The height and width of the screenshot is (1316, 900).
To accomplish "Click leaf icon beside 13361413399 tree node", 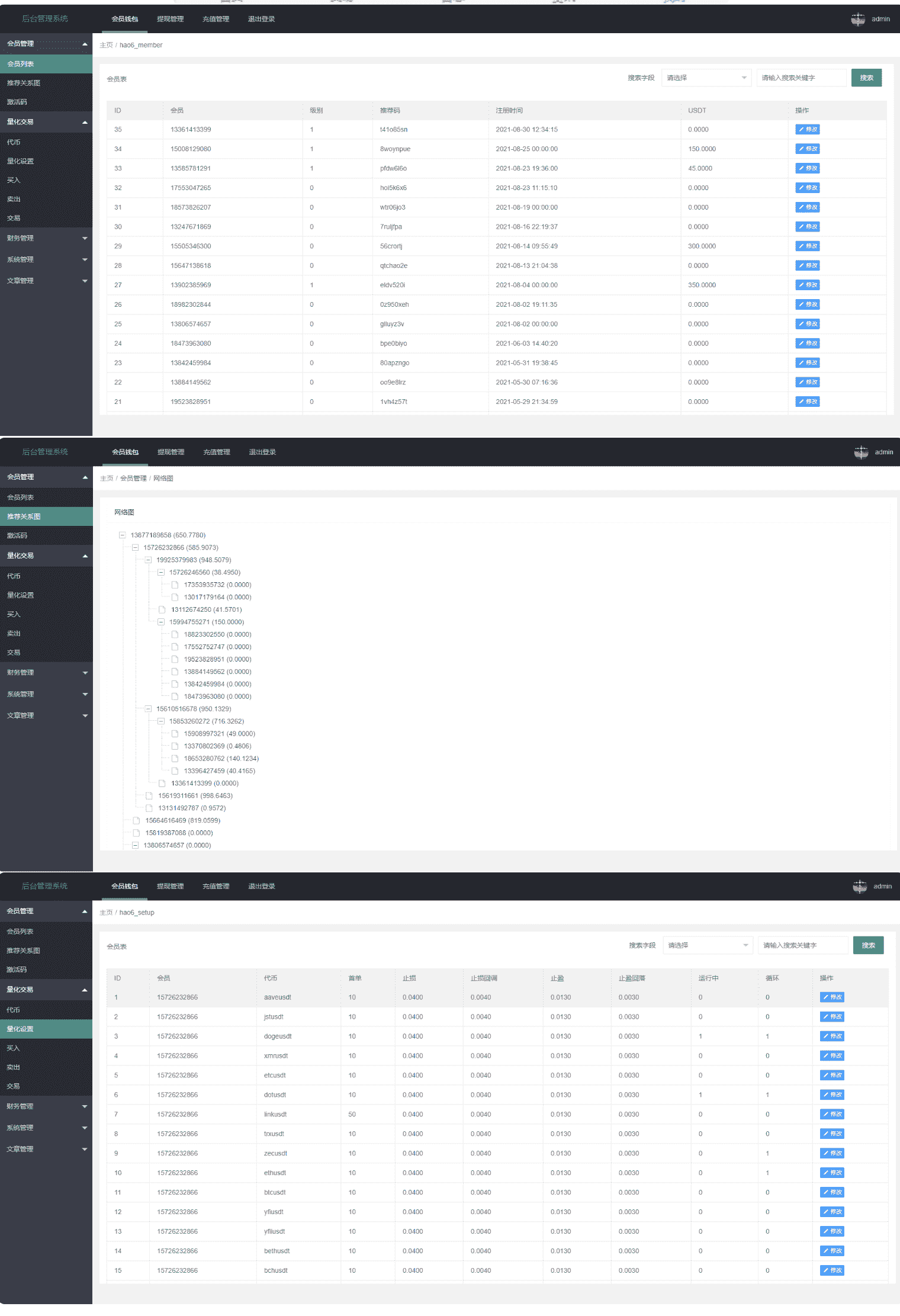I will click(162, 784).
